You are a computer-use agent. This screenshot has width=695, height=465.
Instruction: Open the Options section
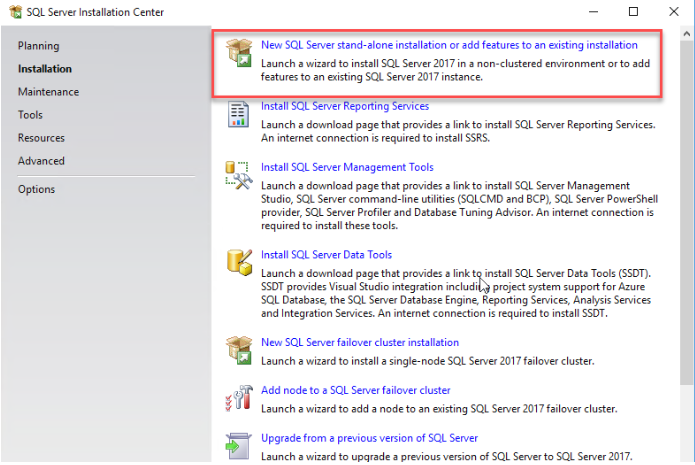point(36,189)
